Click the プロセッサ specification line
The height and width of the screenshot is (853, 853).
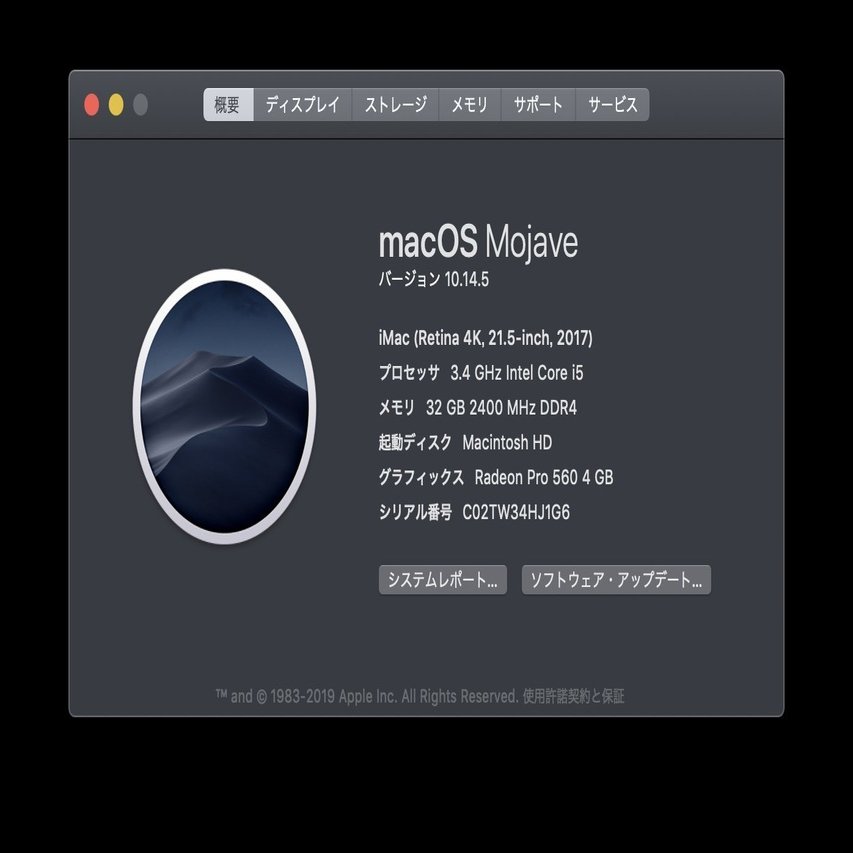(x=482, y=372)
